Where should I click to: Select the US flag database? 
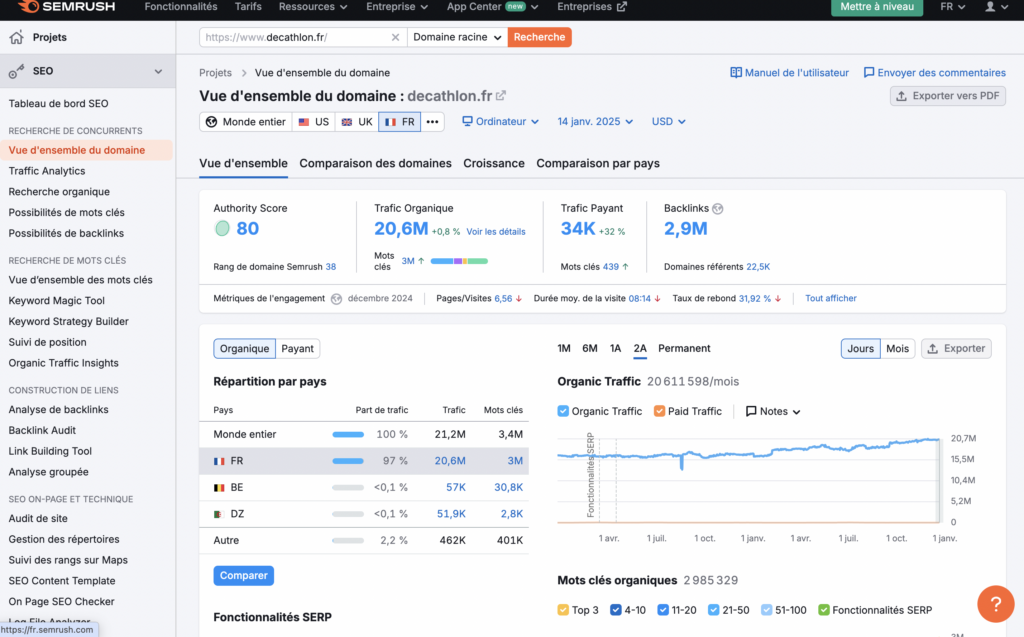313,122
